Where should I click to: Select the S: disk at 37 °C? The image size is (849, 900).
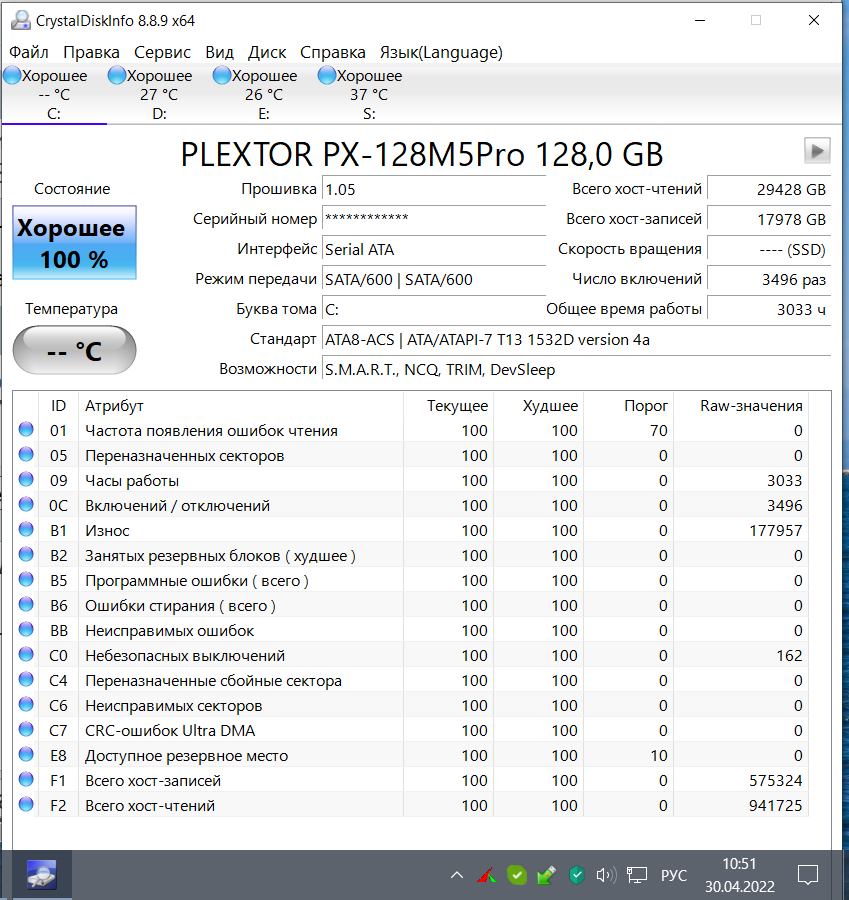tap(369, 95)
